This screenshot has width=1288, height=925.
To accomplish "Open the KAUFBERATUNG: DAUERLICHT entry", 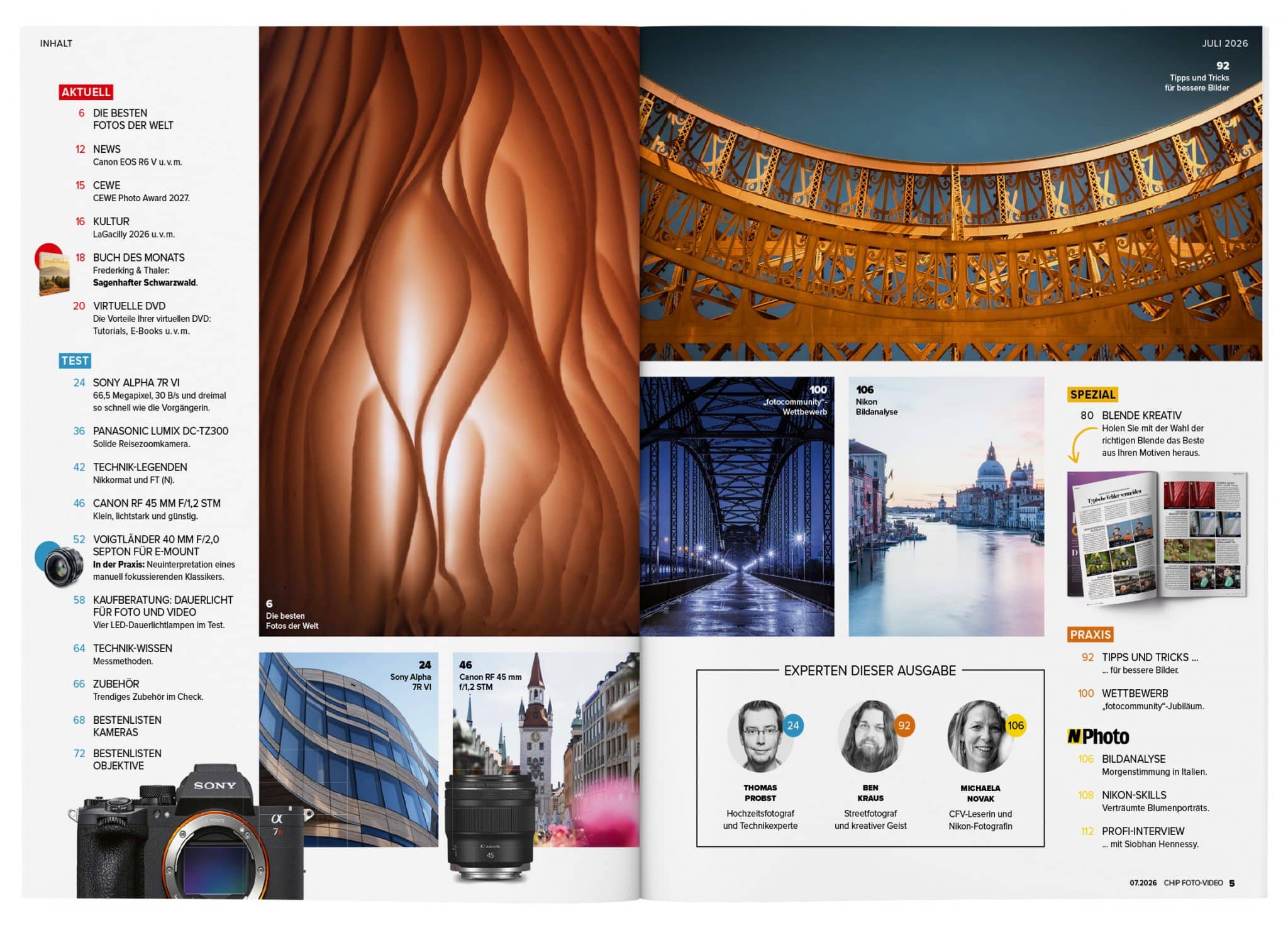I will point(163,606).
